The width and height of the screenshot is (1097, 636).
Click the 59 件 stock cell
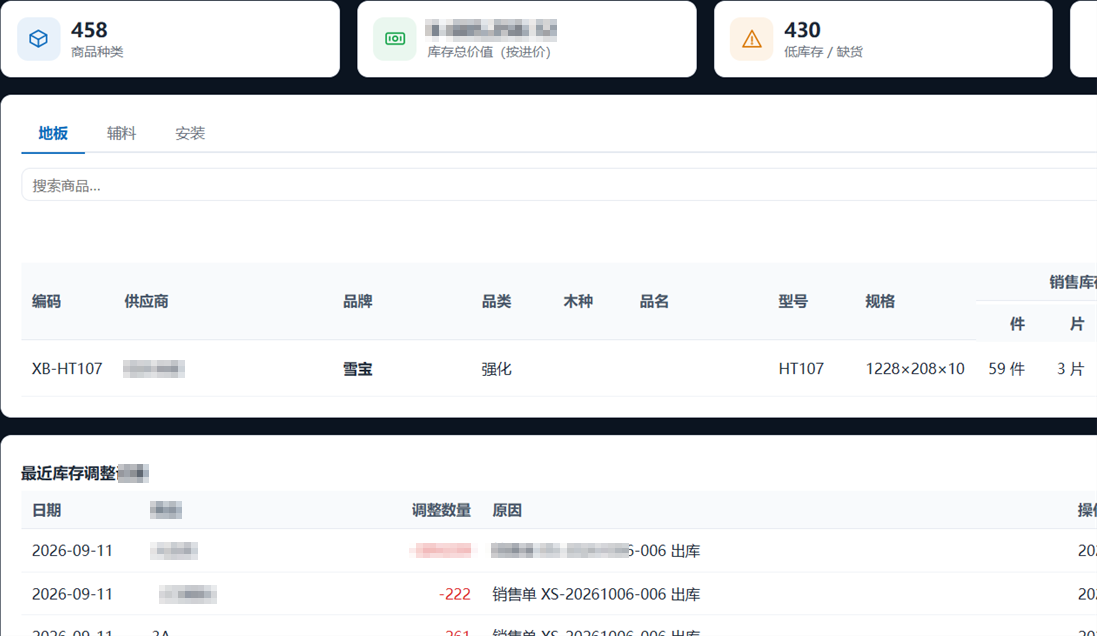coord(1006,369)
